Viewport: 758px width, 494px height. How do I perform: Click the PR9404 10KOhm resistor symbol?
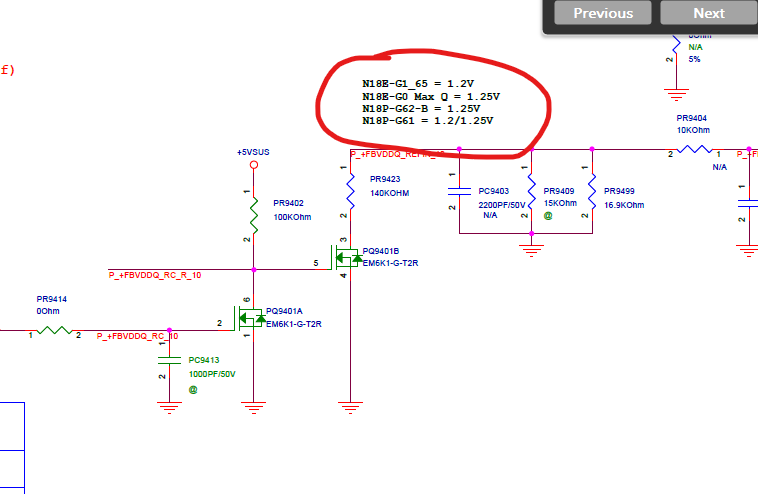click(694, 149)
